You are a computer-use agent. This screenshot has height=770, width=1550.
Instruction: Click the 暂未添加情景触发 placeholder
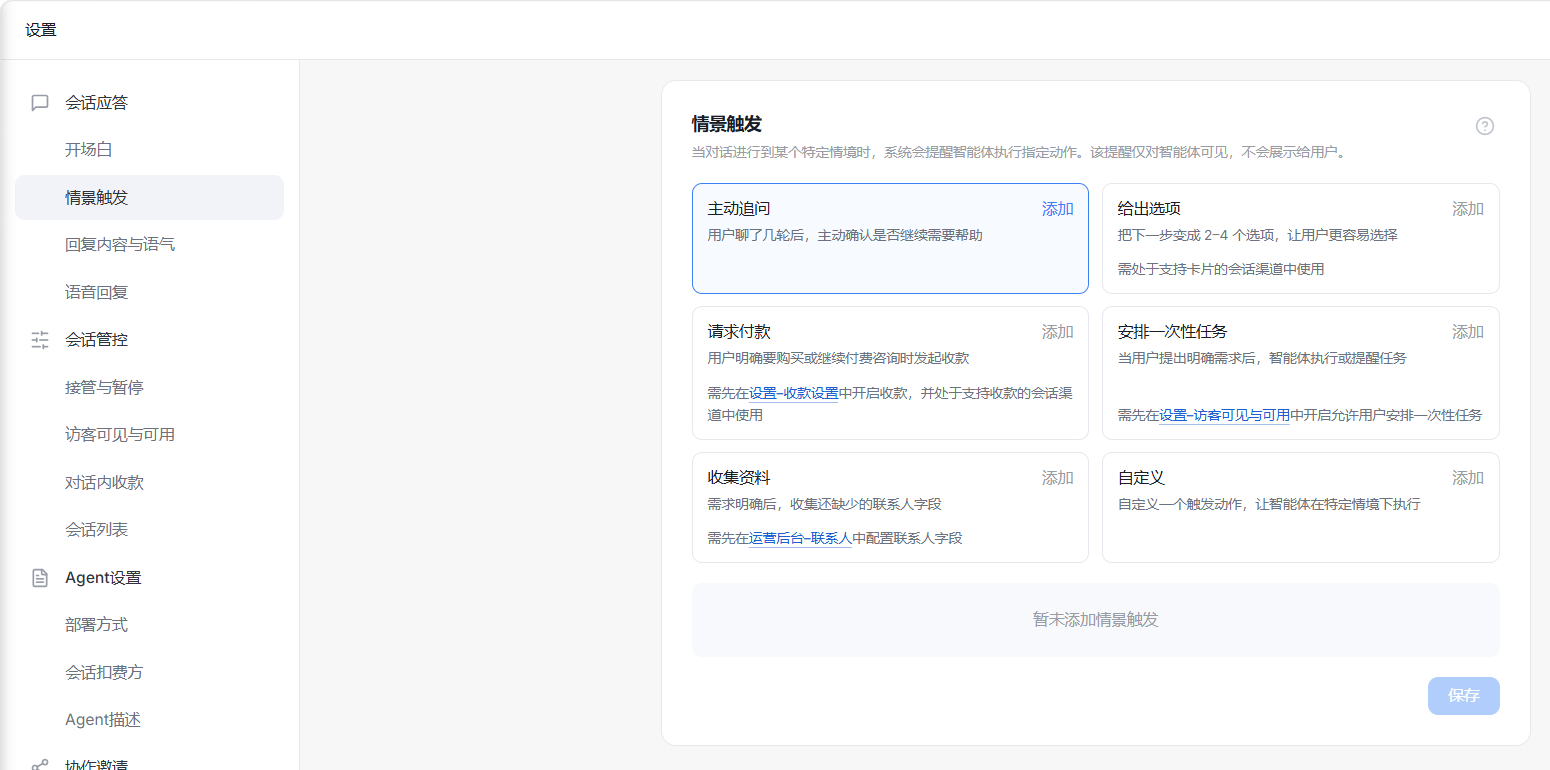1095,620
